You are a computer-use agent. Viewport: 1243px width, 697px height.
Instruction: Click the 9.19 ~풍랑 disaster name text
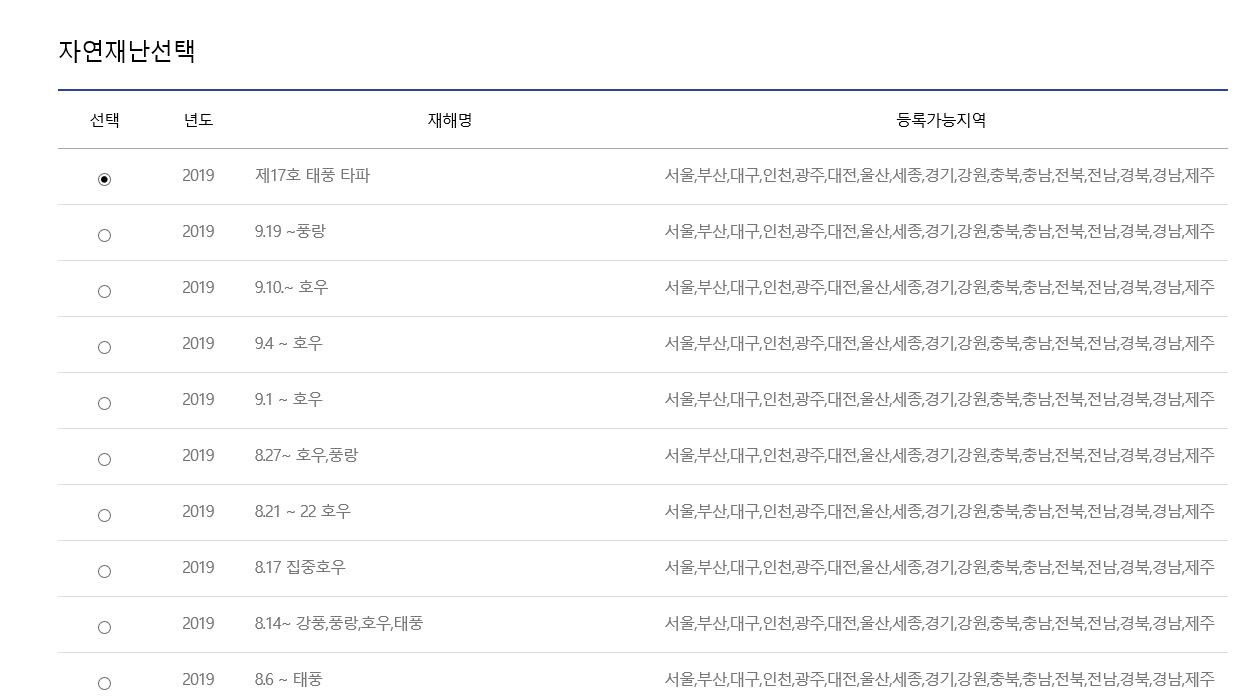click(290, 231)
